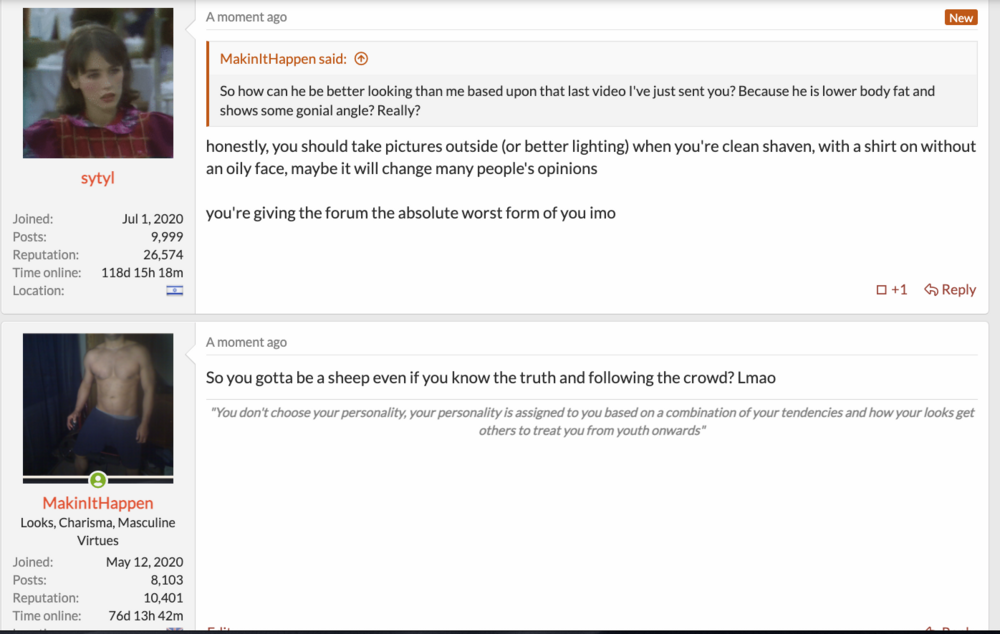
Task: Click the italic signature quote text
Action: click(592, 420)
